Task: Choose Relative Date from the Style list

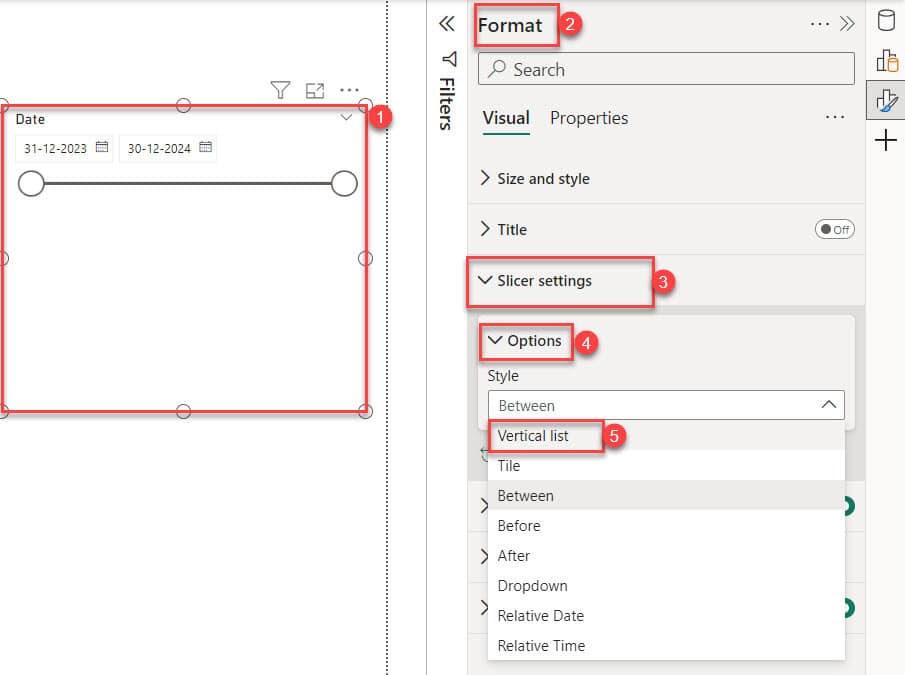Action: 666,616
